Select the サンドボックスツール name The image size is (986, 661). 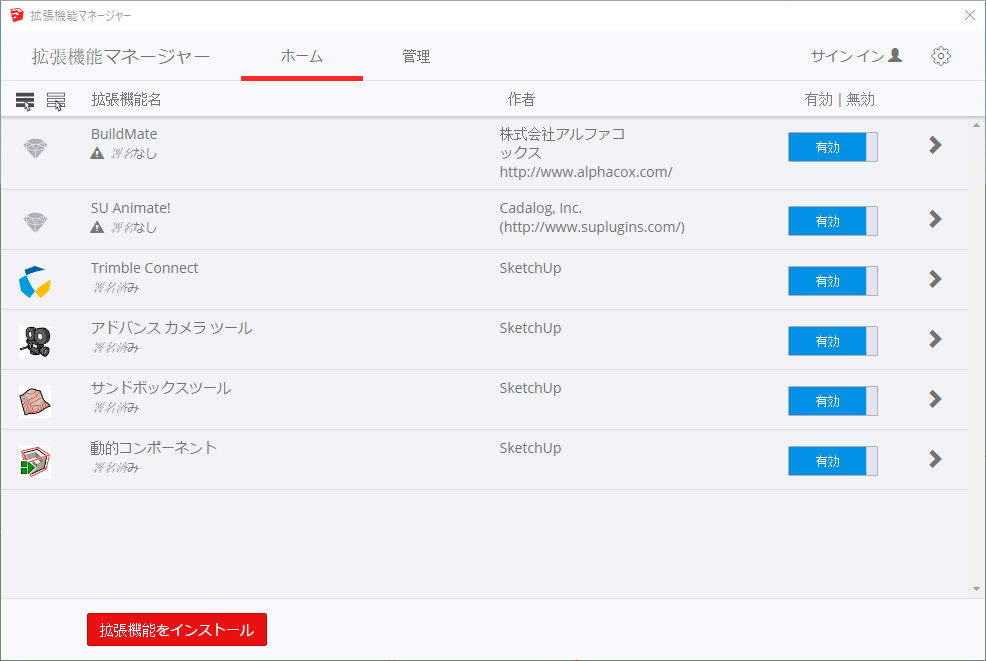160,388
